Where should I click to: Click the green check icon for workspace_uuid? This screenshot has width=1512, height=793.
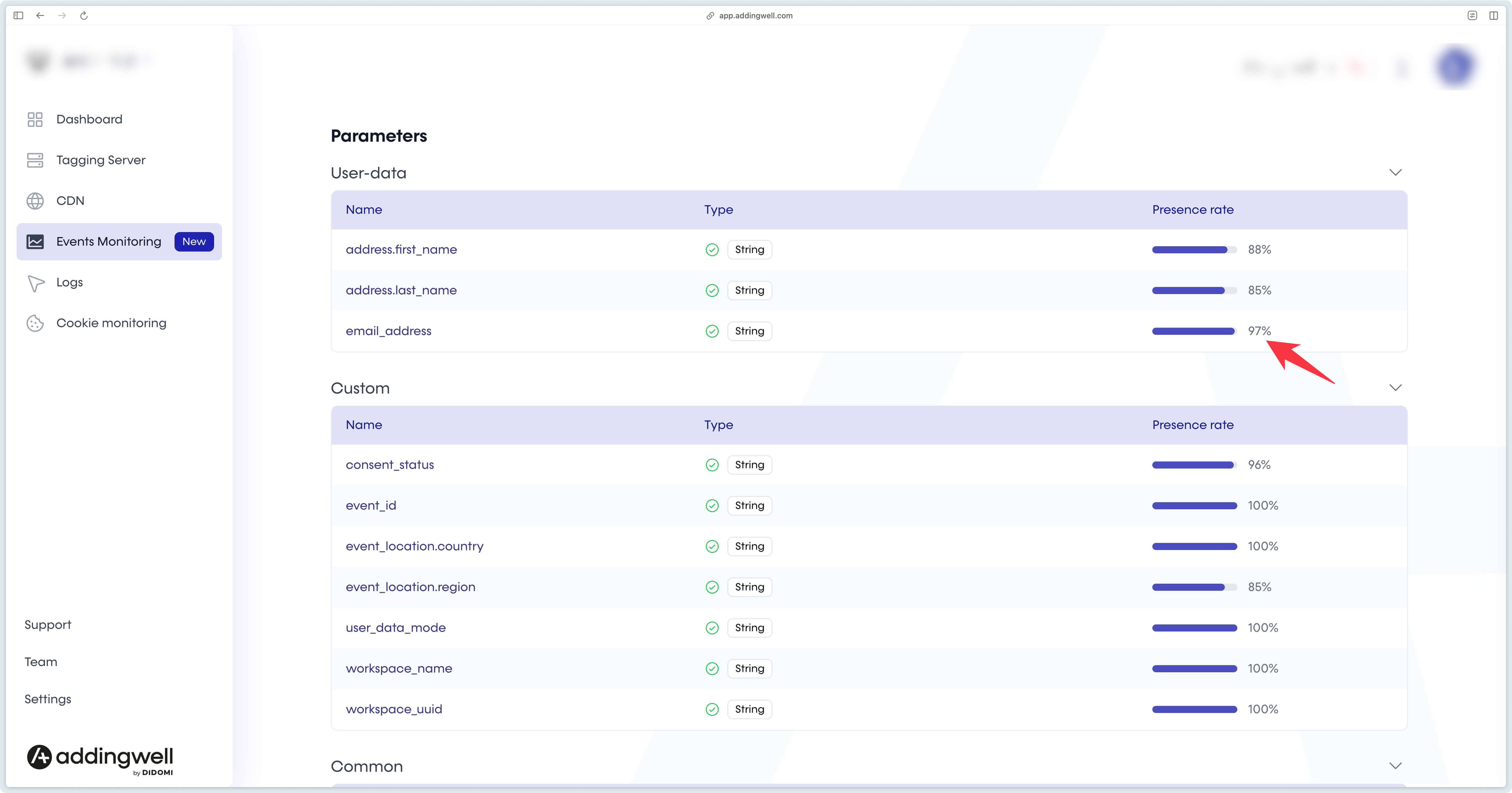(x=712, y=710)
